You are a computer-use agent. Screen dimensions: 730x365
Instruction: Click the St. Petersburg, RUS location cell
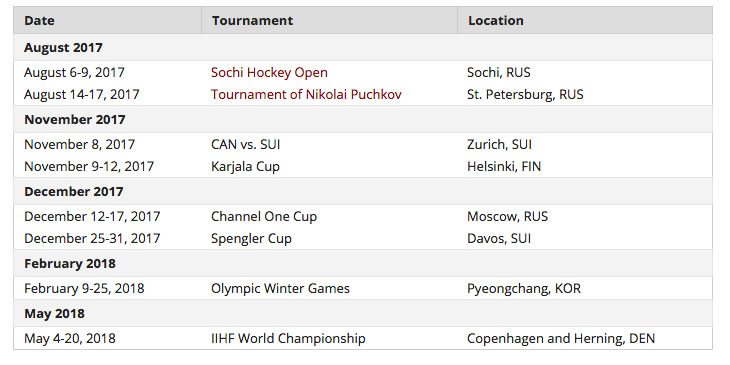pos(525,95)
